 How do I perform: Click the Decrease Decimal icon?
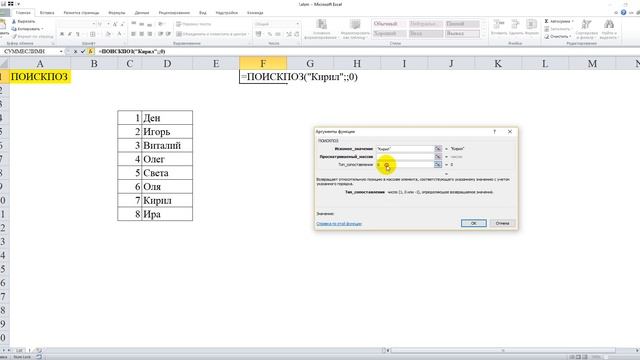(296, 34)
